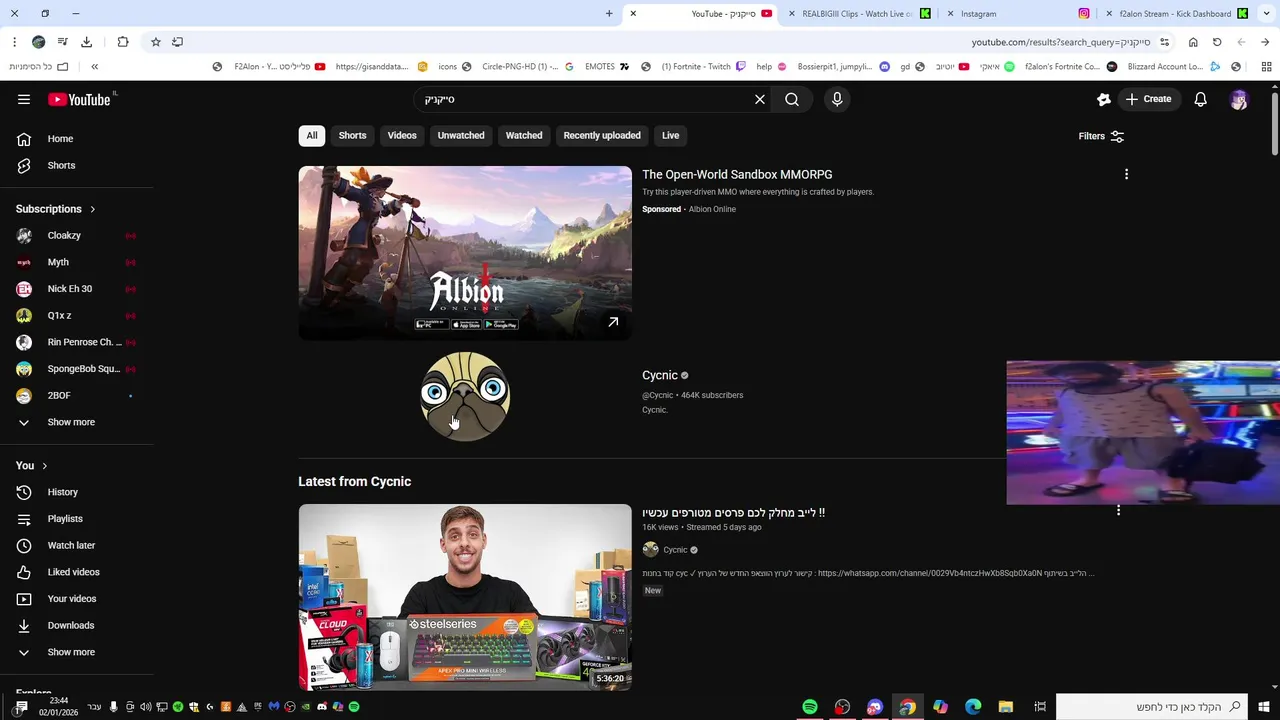
Task: Play the Cycnic giveaway stream thumbnail
Action: (x=465, y=597)
